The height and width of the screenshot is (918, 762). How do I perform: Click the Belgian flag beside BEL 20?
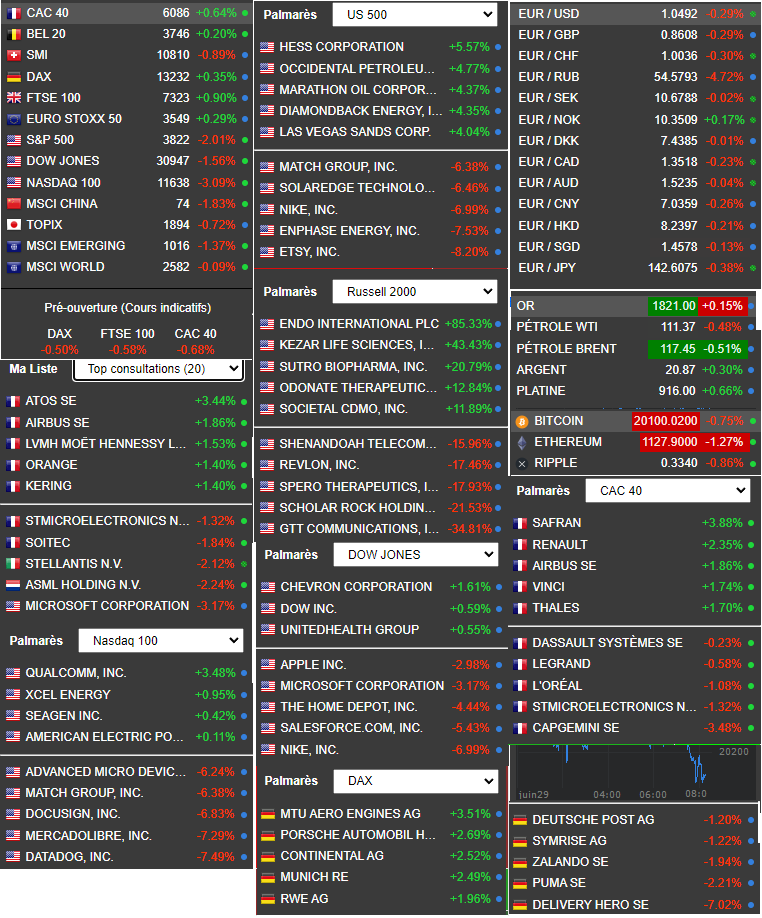(x=14, y=34)
